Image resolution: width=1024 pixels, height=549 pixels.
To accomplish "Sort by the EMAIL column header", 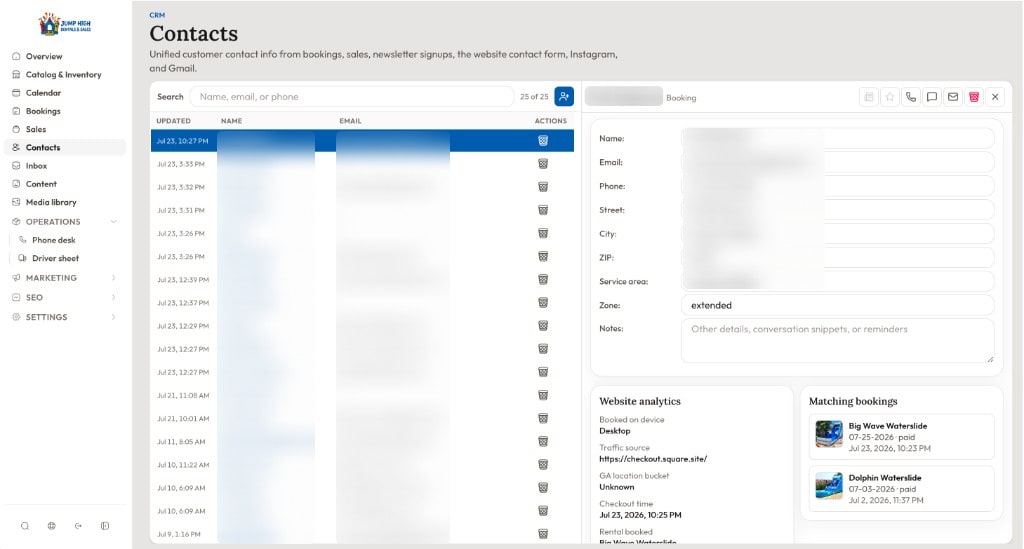I will (350, 121).
